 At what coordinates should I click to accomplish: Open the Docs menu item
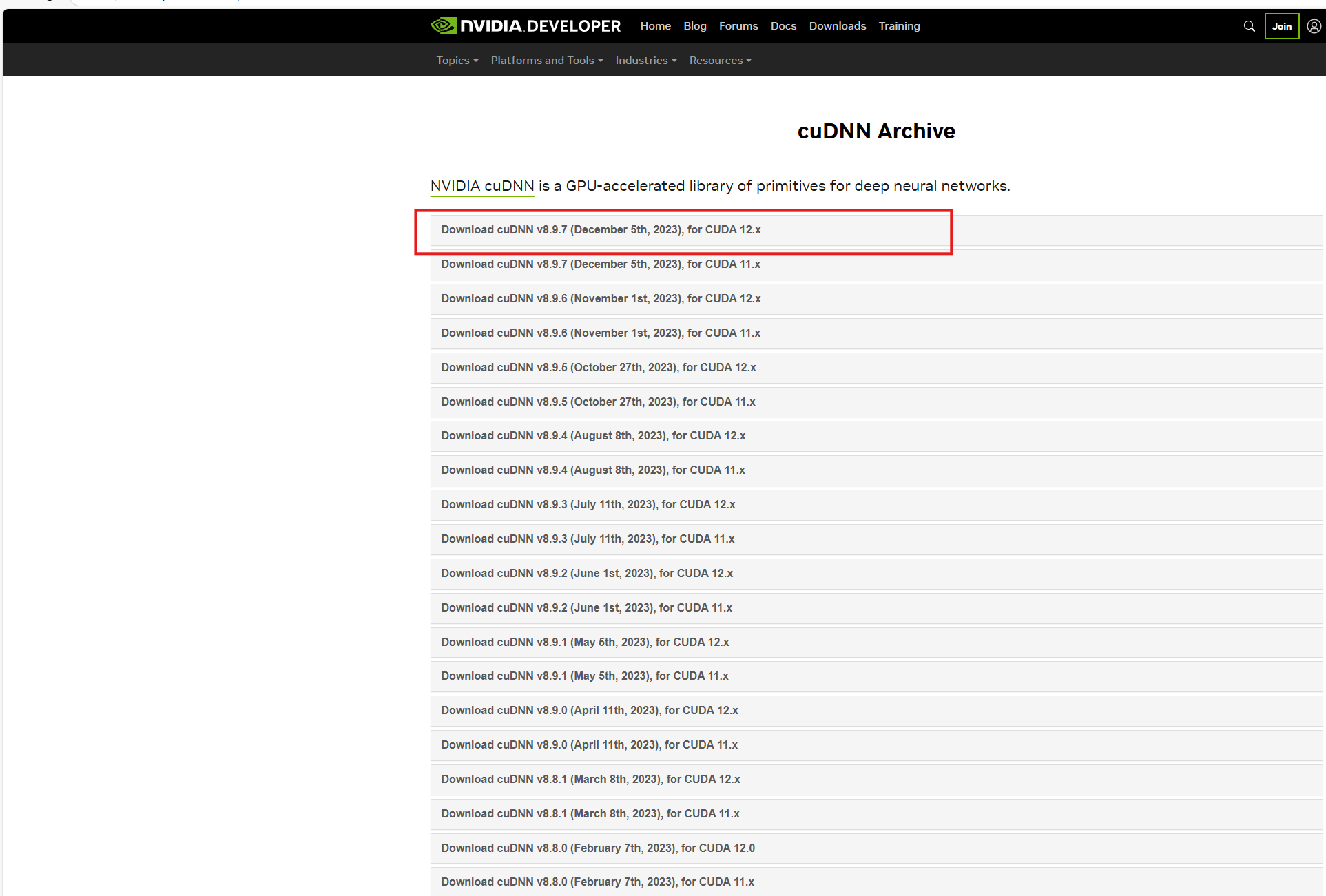click(783, 26)
